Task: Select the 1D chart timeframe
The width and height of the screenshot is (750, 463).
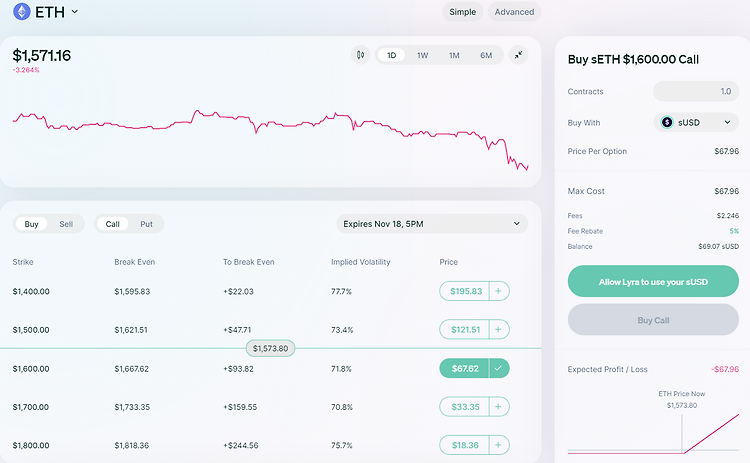Action: 391,55
